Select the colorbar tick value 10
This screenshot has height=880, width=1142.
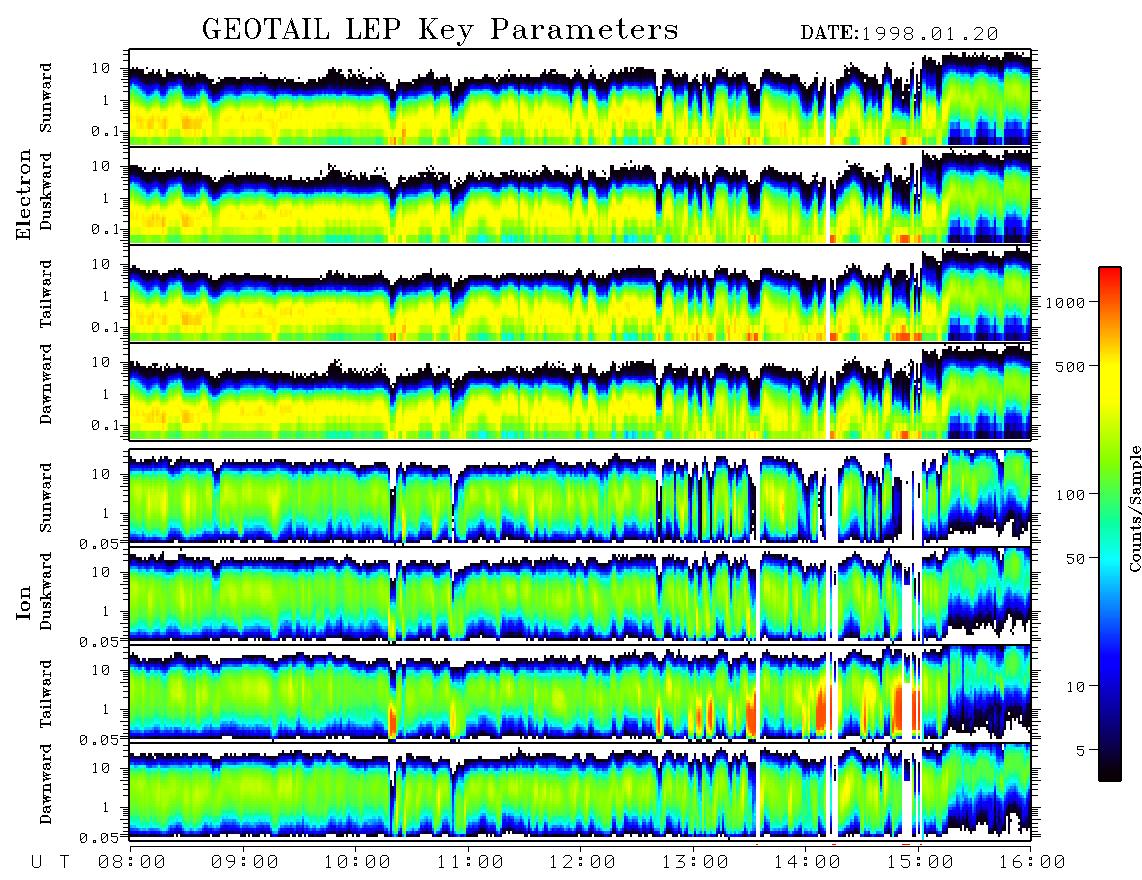click(1075, 686)
